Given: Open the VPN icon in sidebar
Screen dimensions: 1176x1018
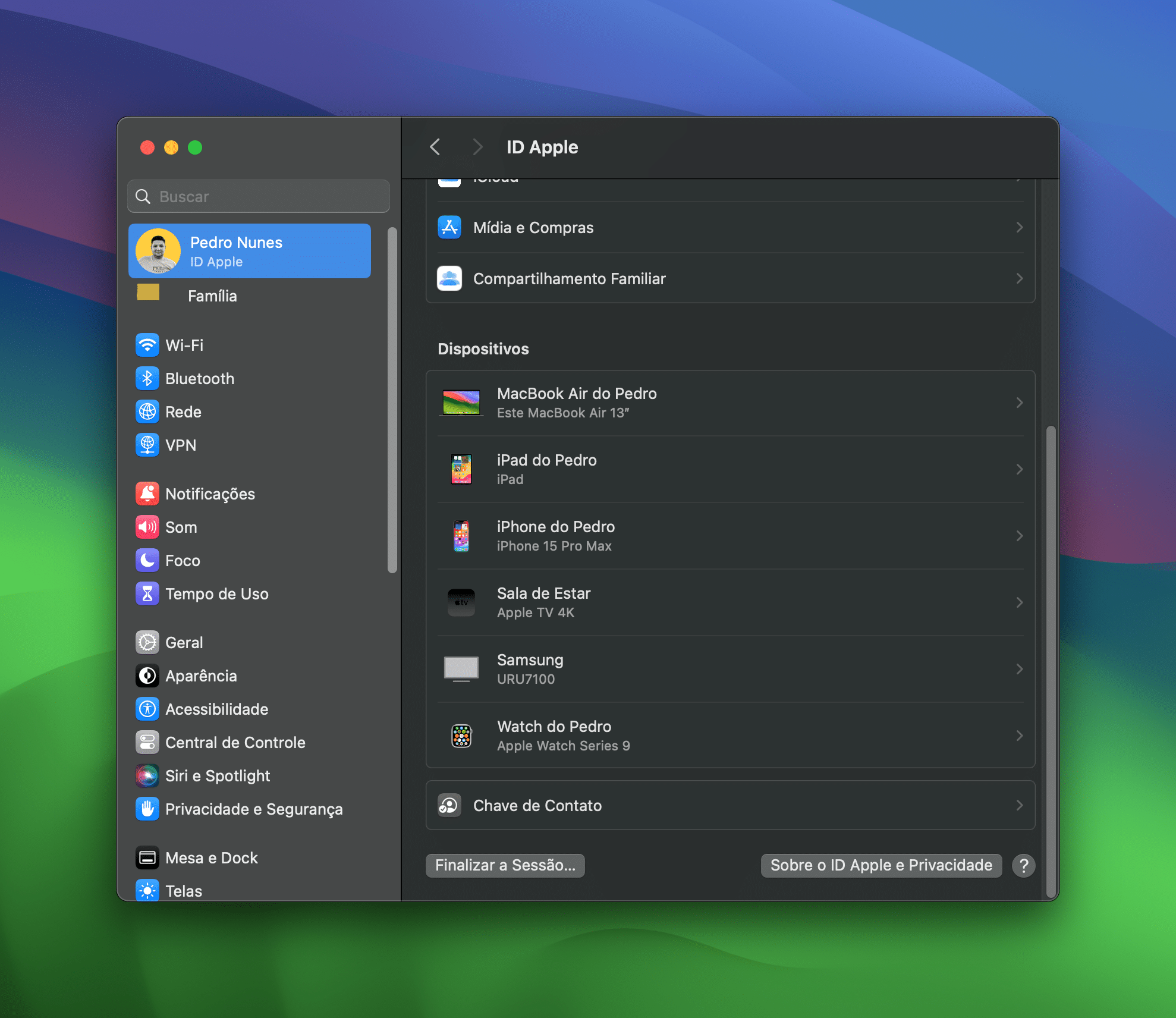Looking at the screenshot, I should pyautogui.click(x=147, y=445).
